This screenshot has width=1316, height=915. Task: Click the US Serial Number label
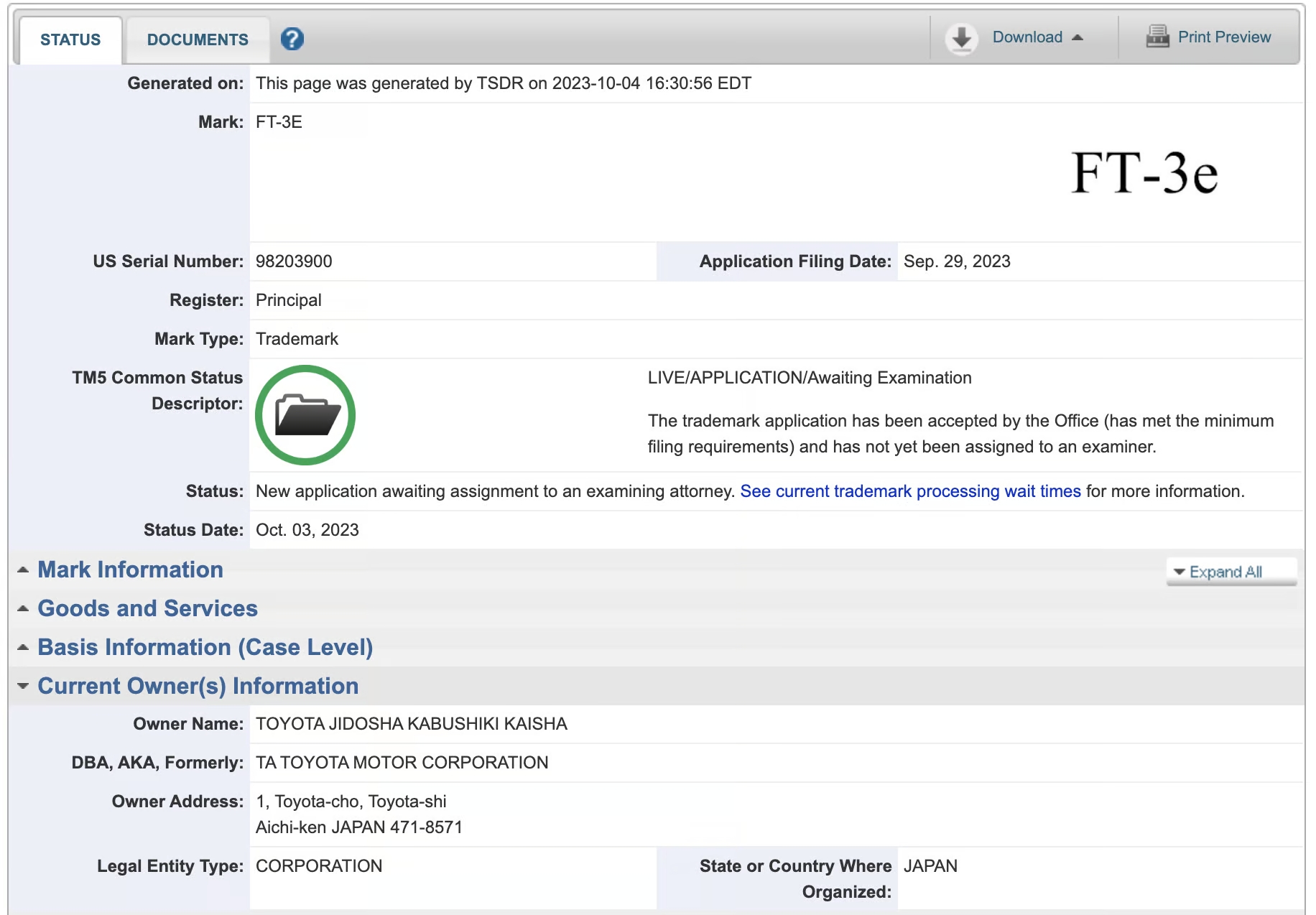tap(168, 261)
